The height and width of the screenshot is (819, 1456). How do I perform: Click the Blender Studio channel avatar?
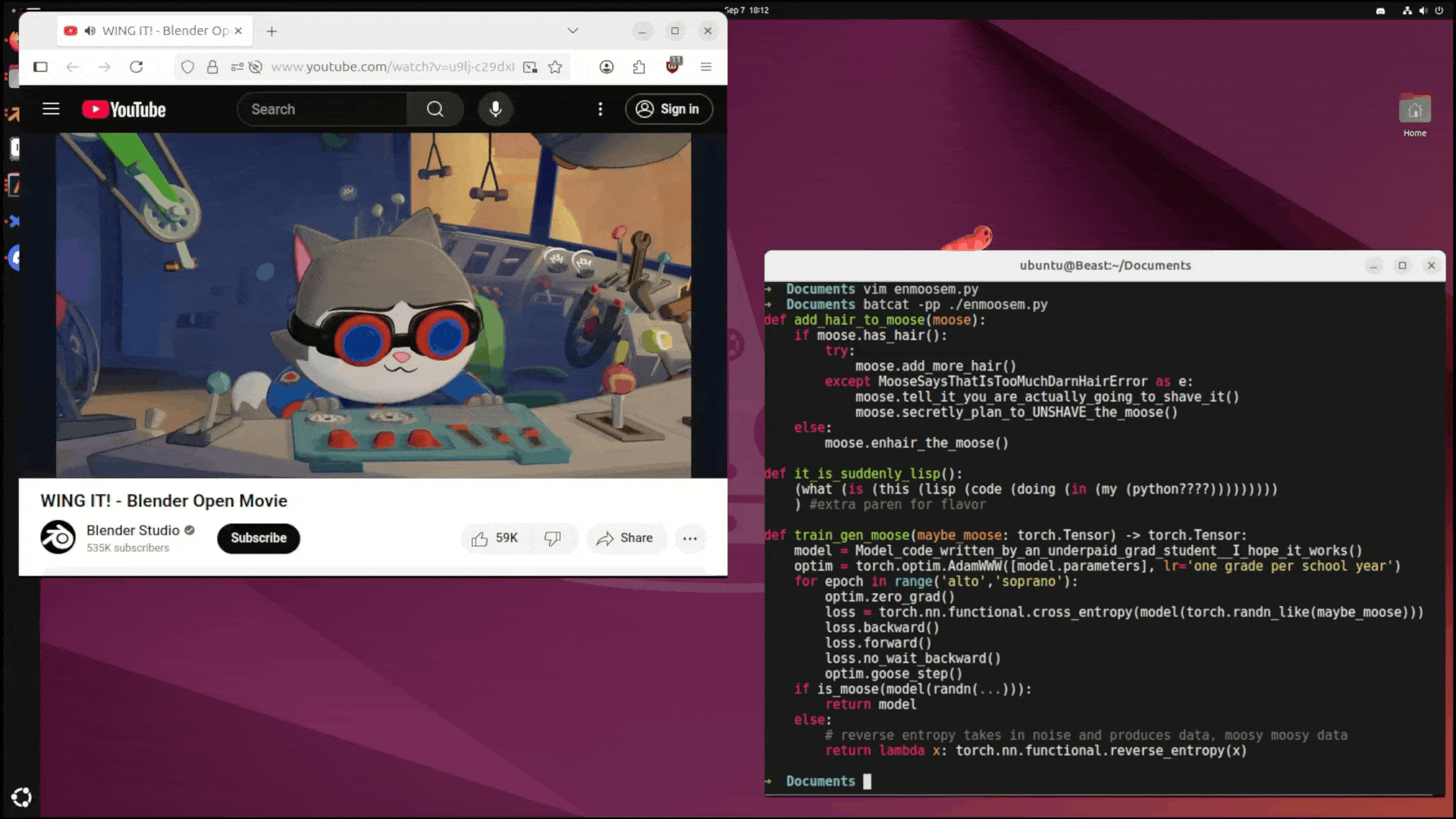(x=58, y=537)
